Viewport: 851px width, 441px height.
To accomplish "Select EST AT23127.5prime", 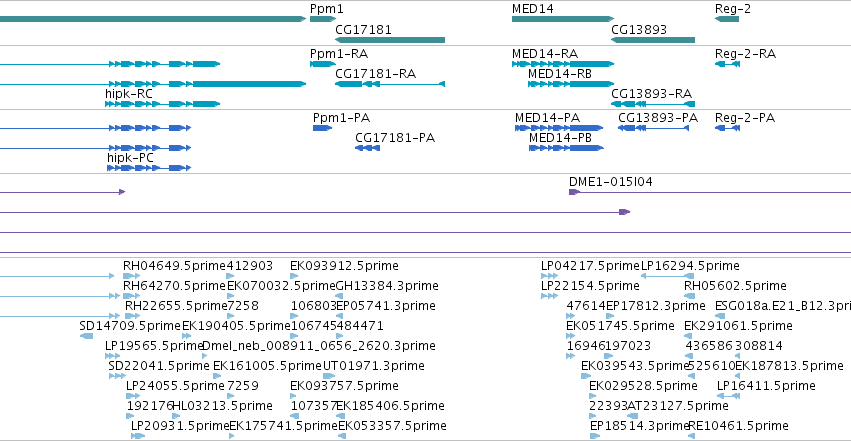I will [x=678, y=406].
